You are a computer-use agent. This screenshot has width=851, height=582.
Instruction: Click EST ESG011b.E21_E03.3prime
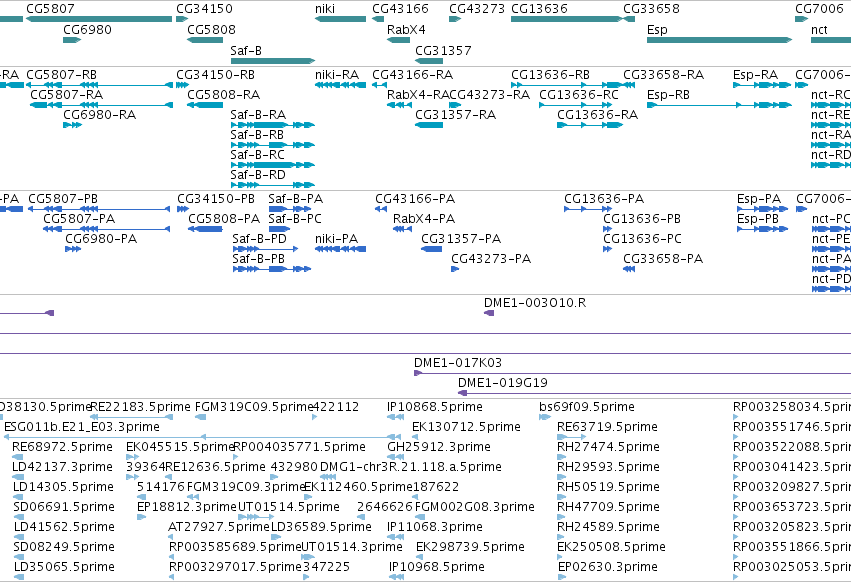[201, 436]
